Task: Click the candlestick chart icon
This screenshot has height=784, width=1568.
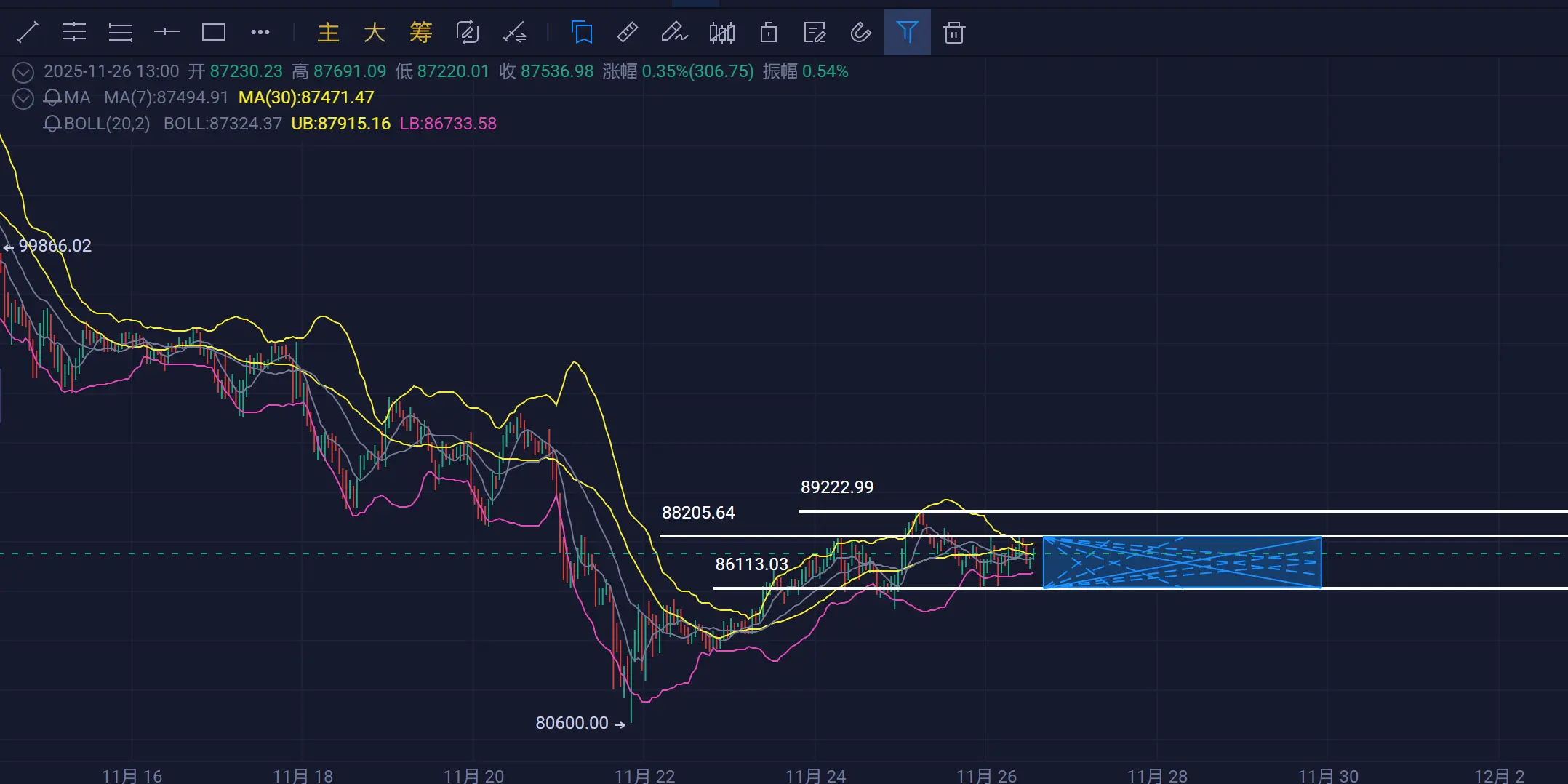Action: pos(722,33)
